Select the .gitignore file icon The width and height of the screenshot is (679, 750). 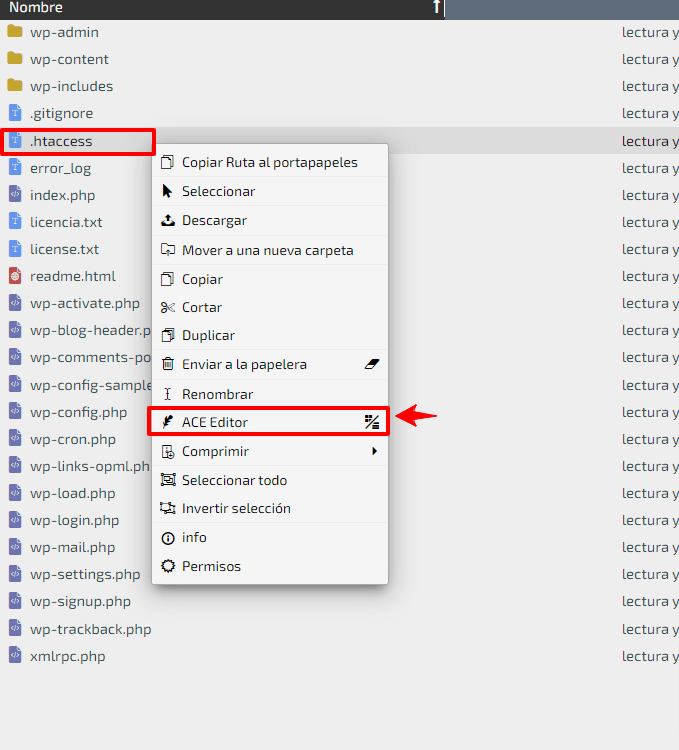(x=15, y=113)
